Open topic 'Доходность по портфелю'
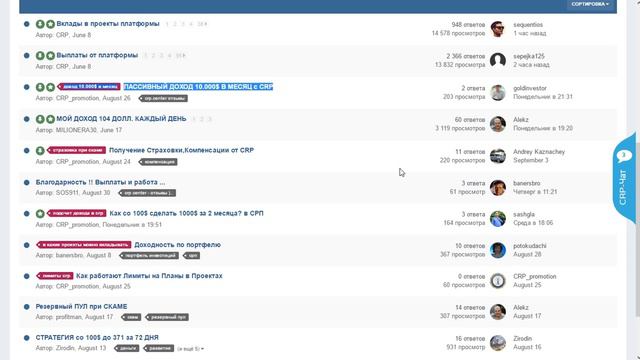Screen dimensions: 640x360 (178, 245)
